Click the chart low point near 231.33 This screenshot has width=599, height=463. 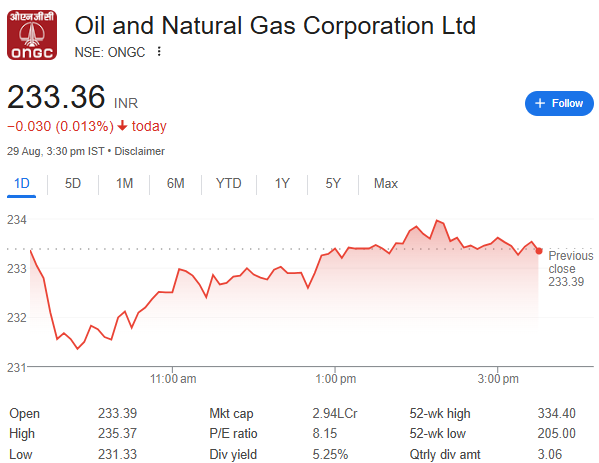pyautogui.click(x=78, y=348)
